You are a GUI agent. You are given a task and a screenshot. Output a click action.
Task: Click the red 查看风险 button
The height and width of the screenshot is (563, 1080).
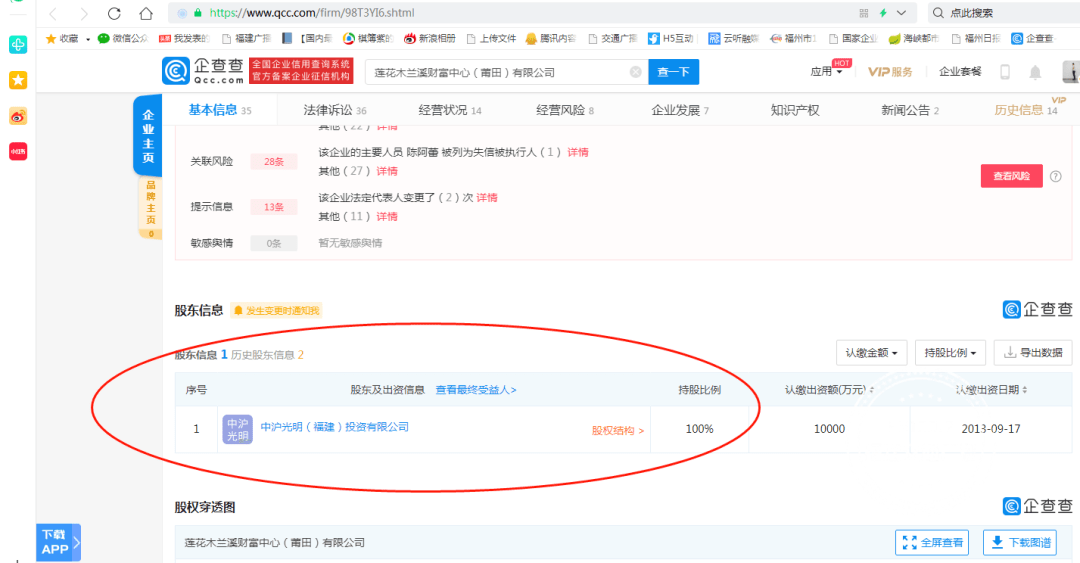pyautogui.click(x=1011, y=176)
